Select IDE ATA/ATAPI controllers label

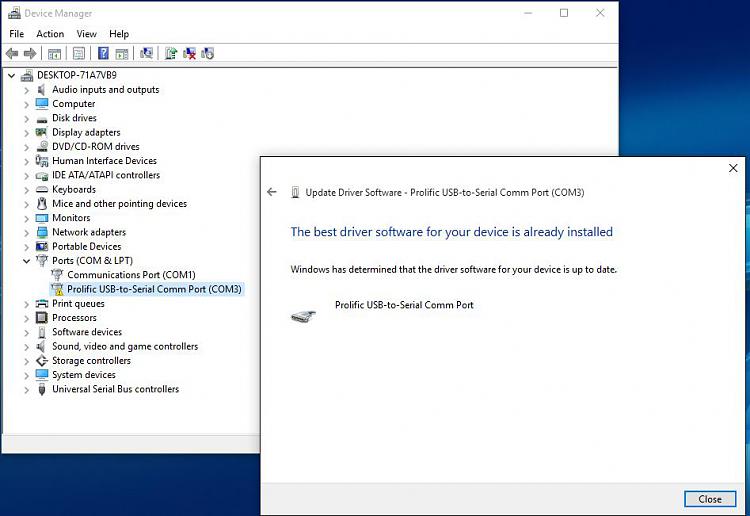[106, 175]
